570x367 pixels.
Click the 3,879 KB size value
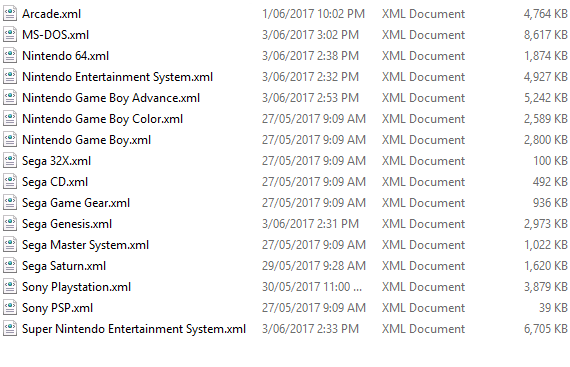click(546, 287)
